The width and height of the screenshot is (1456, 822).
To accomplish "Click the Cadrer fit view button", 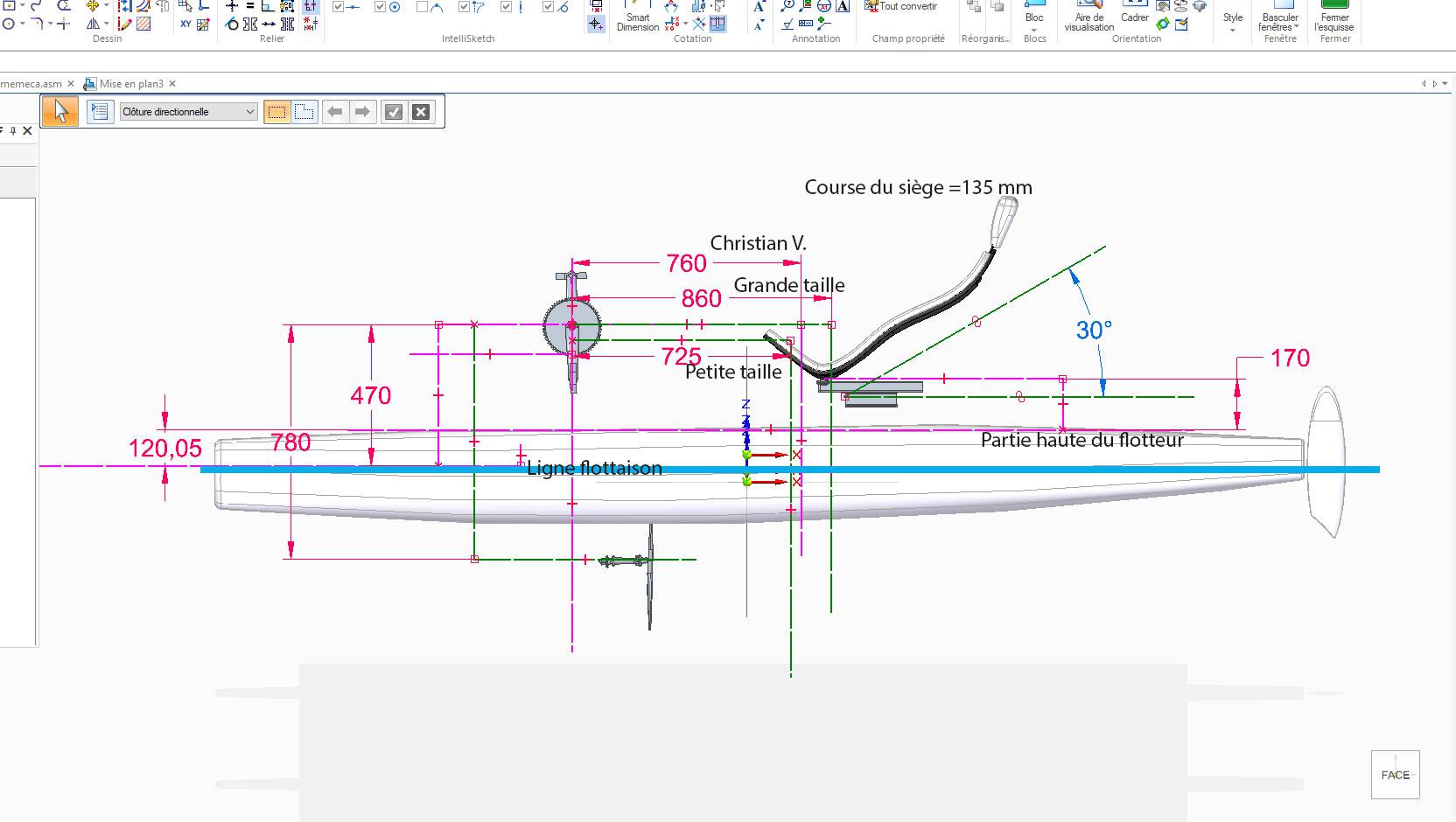I will 1135,12.
